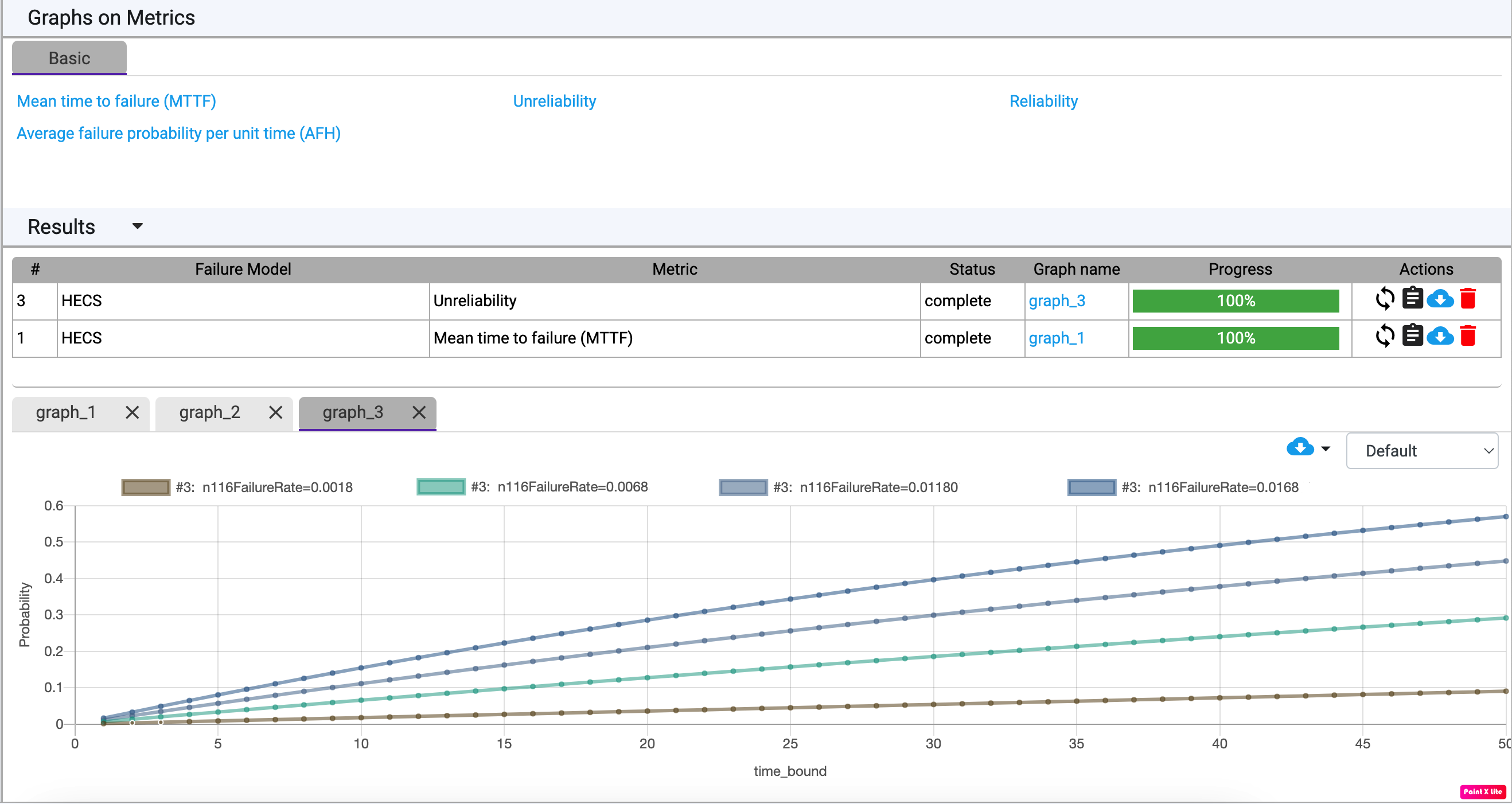This screenshot has width=1512, height=804.
Task: Click the MTTF row 100% progress bar
Action: (x=1236, y=338)
